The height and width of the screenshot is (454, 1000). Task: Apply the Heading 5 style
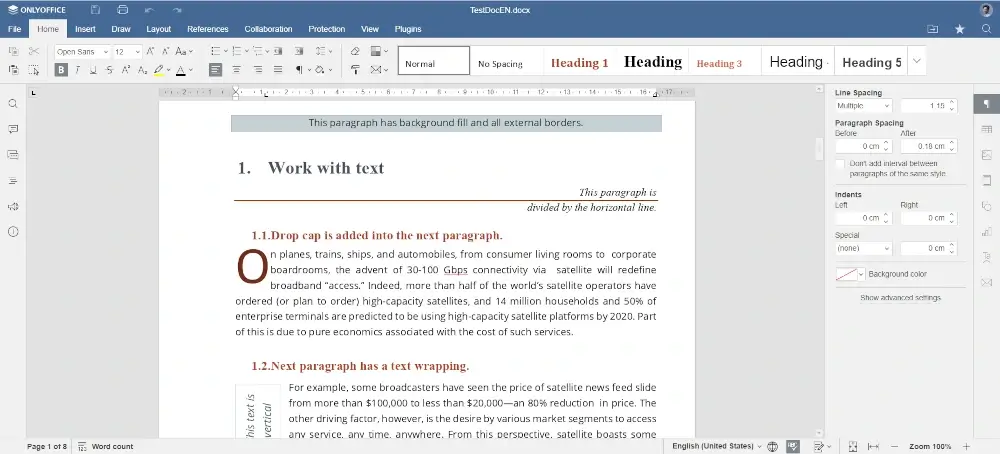[x=872, y=62]
